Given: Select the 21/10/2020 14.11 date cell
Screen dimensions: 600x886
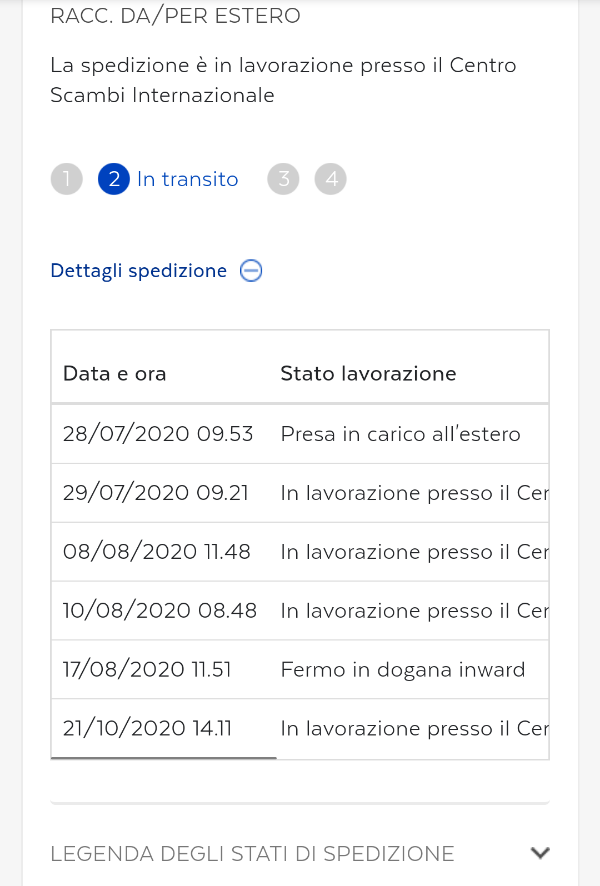Looking at the screenshot, I should coord(148,729).
